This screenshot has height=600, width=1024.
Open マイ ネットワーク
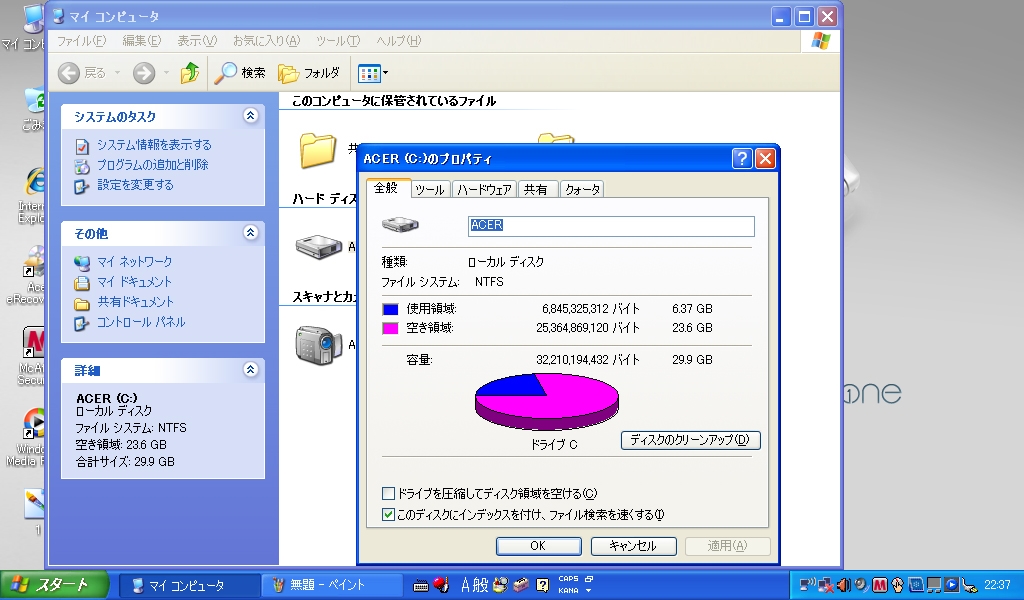click(x=135, y=262)
